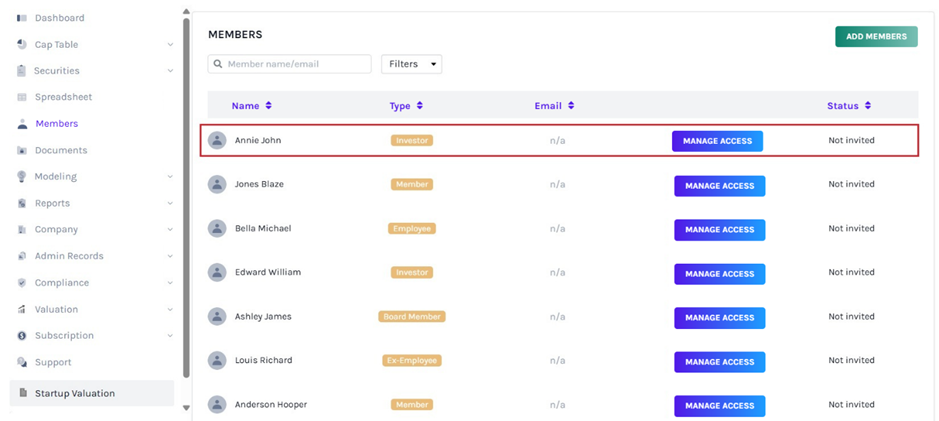This screenshot has width=939, height=421.
Task: Click the member name/email search field
Action: click(x=296, y=64)
